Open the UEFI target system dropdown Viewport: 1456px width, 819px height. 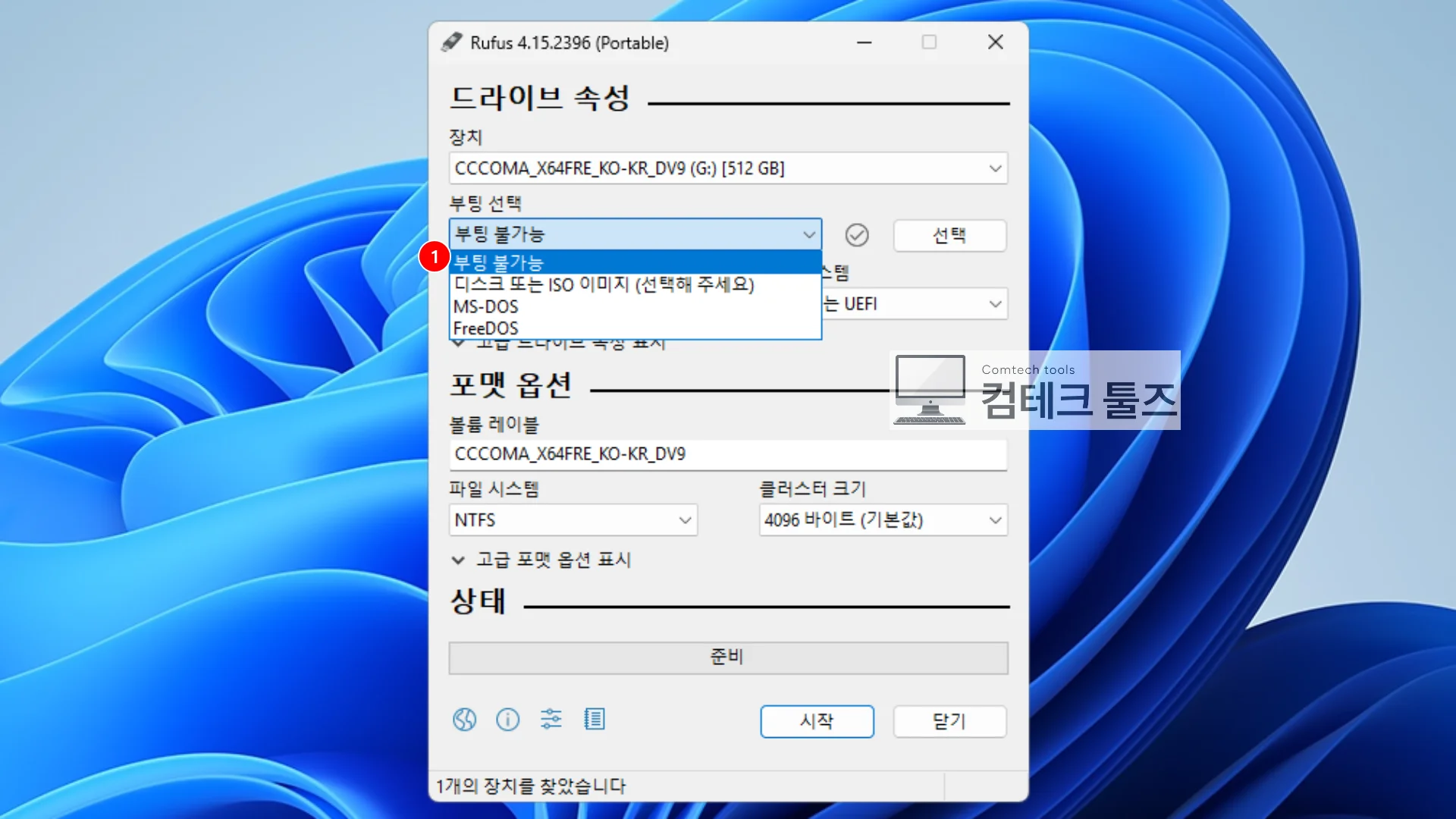point(915,304)
